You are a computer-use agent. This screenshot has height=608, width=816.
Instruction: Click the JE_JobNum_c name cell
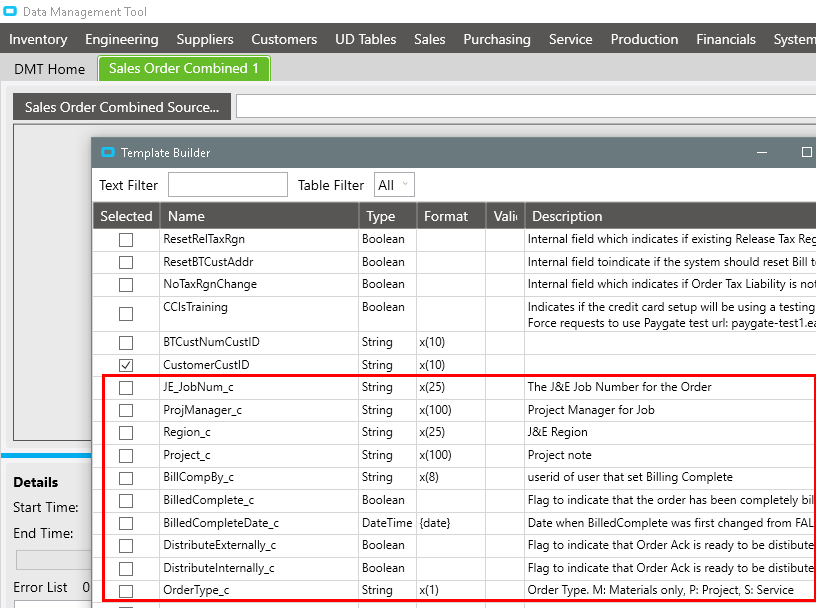coord(259,387)
